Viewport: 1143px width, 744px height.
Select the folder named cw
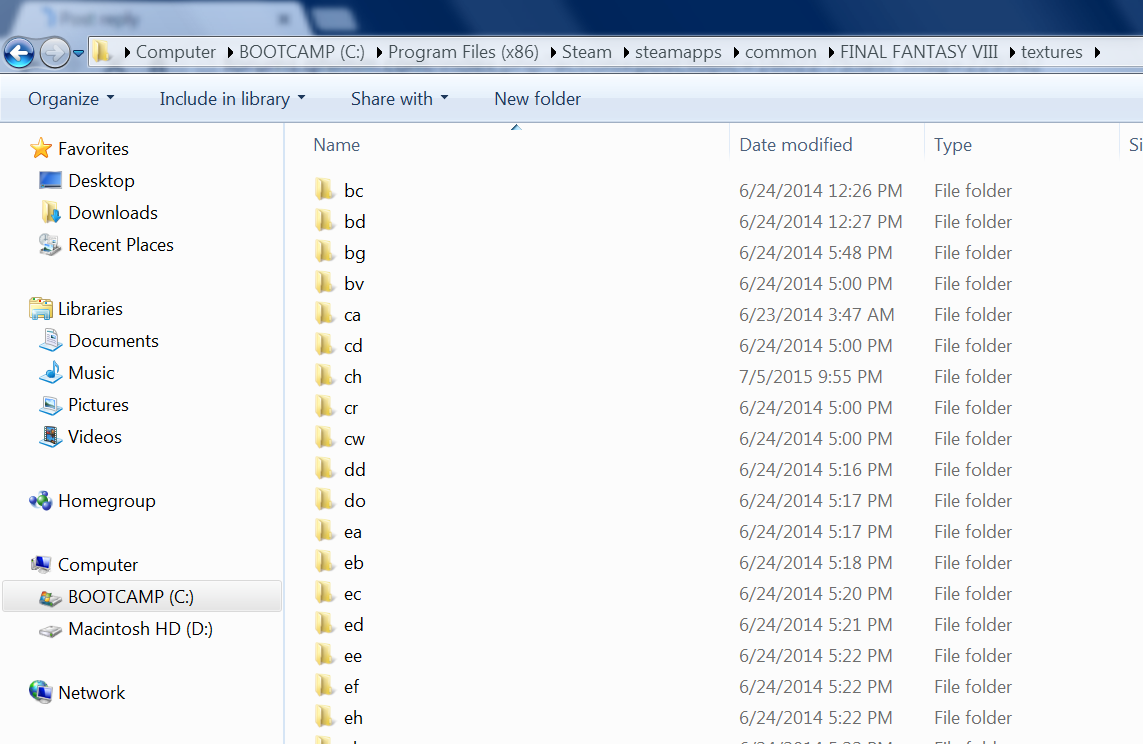[x=354, y=439]
